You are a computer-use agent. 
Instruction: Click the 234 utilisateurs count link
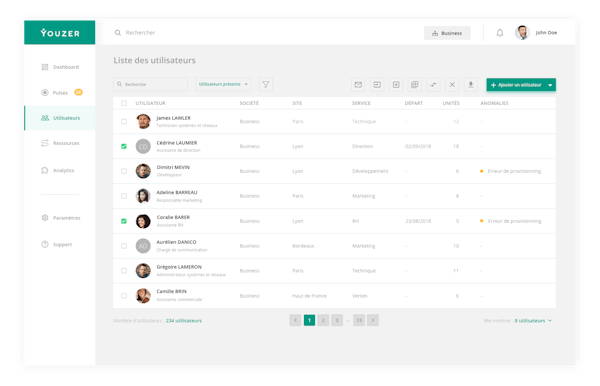[184, 321]
